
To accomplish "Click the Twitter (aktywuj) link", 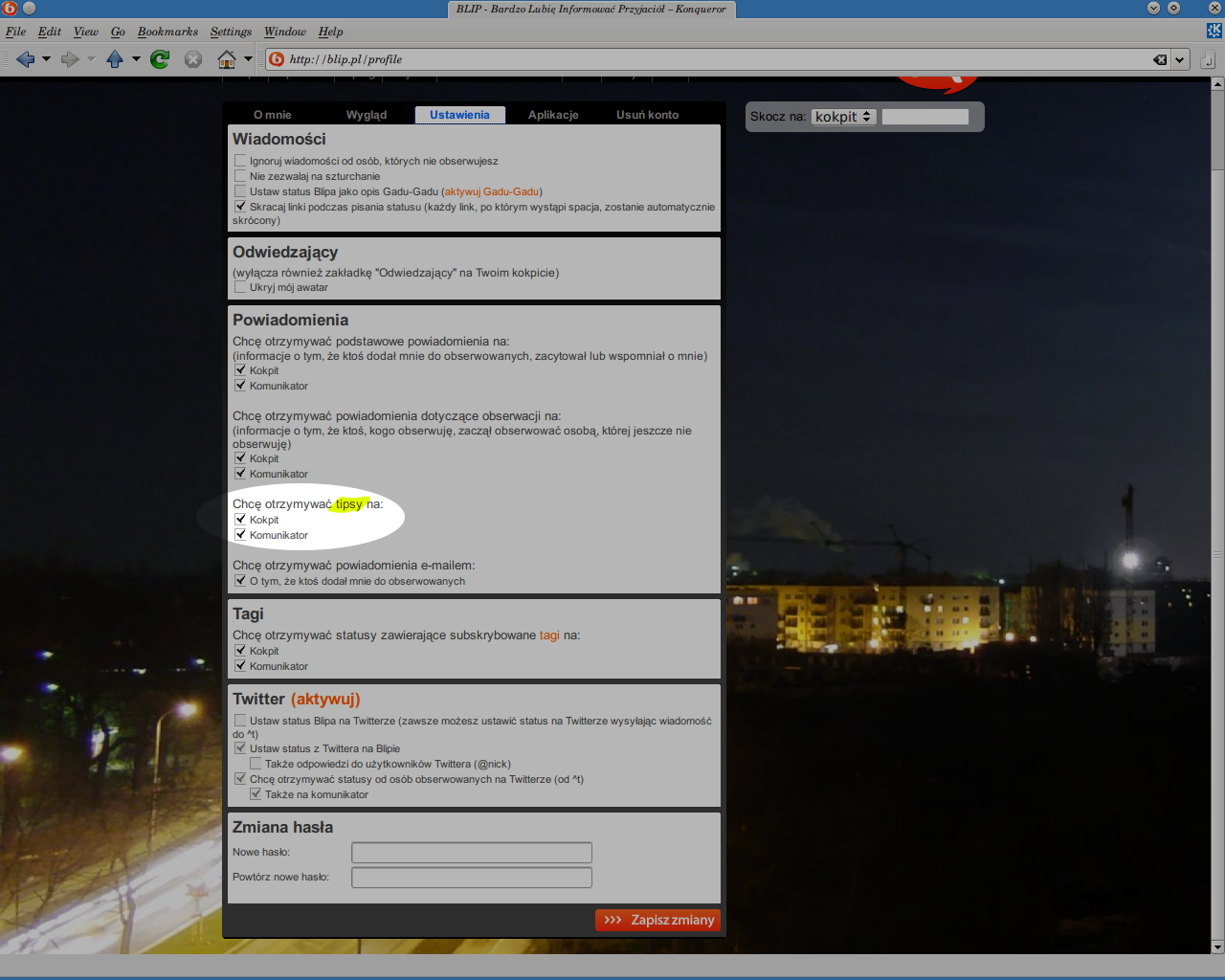I will pos(325,700).
